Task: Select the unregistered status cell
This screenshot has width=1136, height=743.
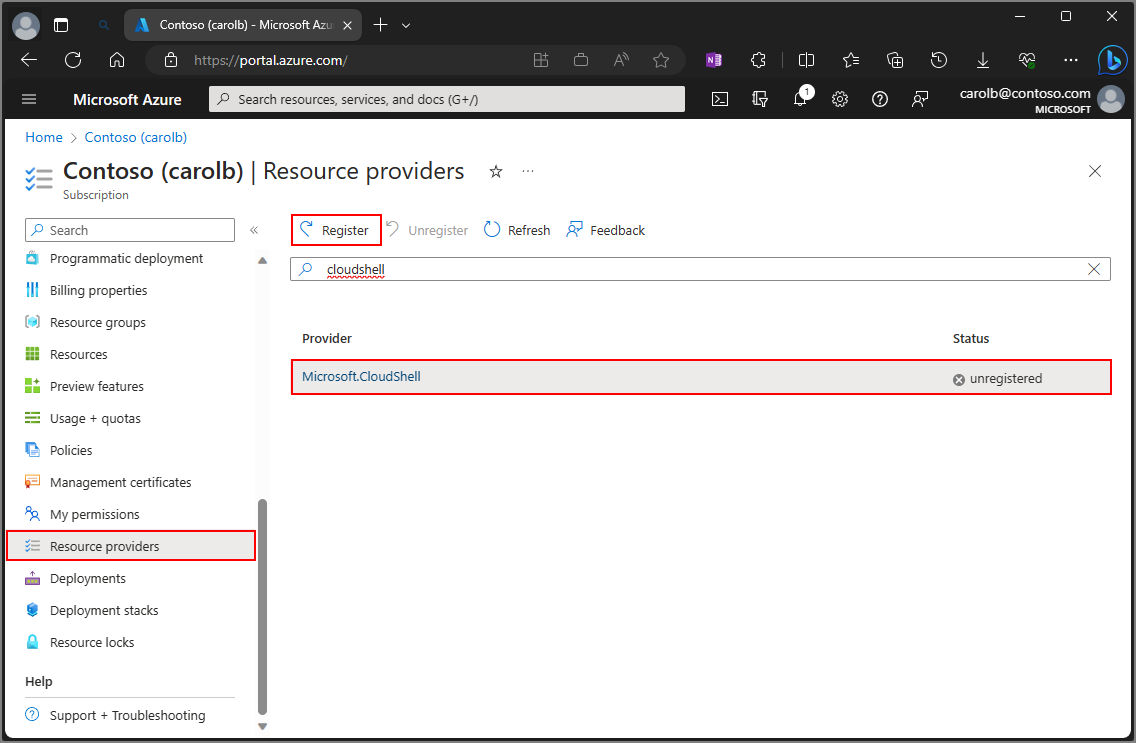Action: pos(998,379)
